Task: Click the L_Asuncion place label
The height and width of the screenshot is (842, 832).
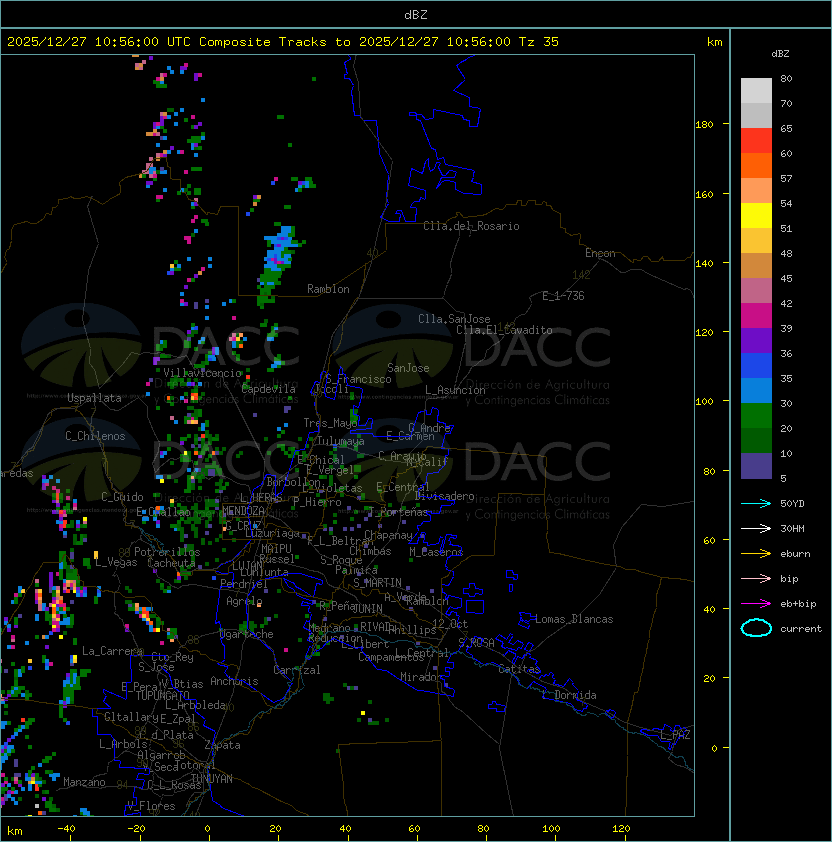Action: [x=455, y=390]
